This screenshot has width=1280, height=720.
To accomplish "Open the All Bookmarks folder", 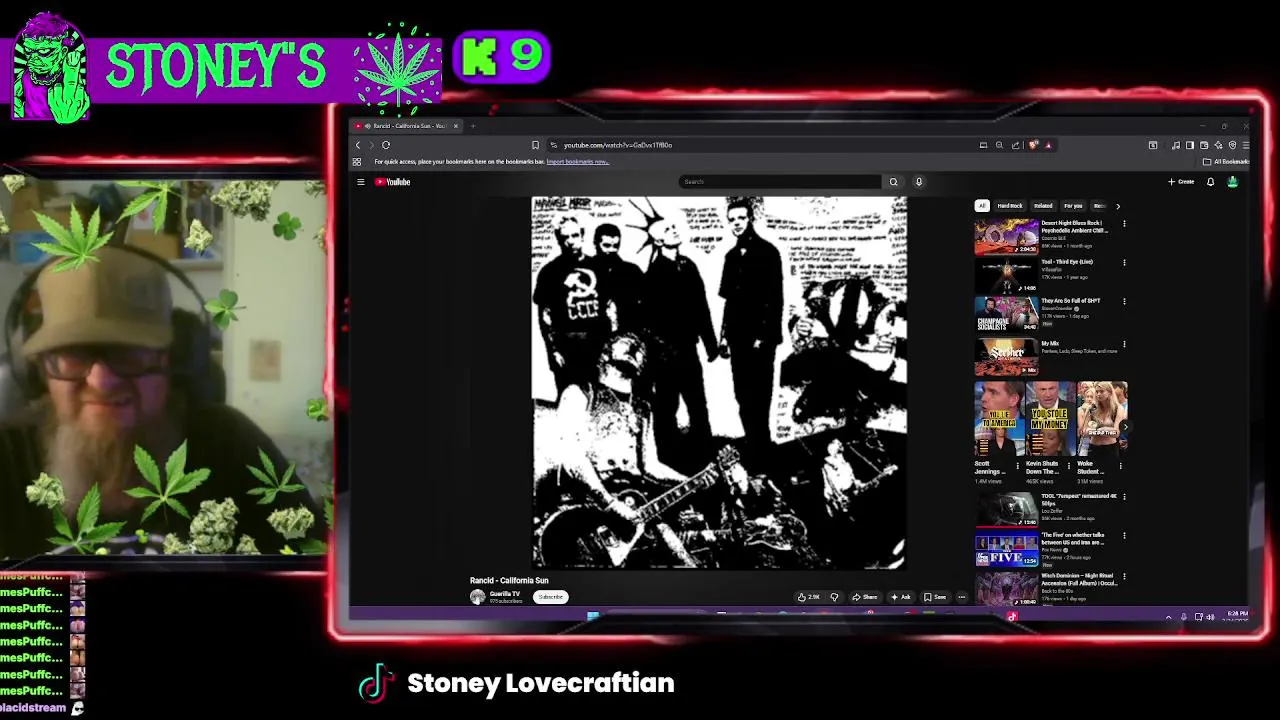I will point(1226,162).
